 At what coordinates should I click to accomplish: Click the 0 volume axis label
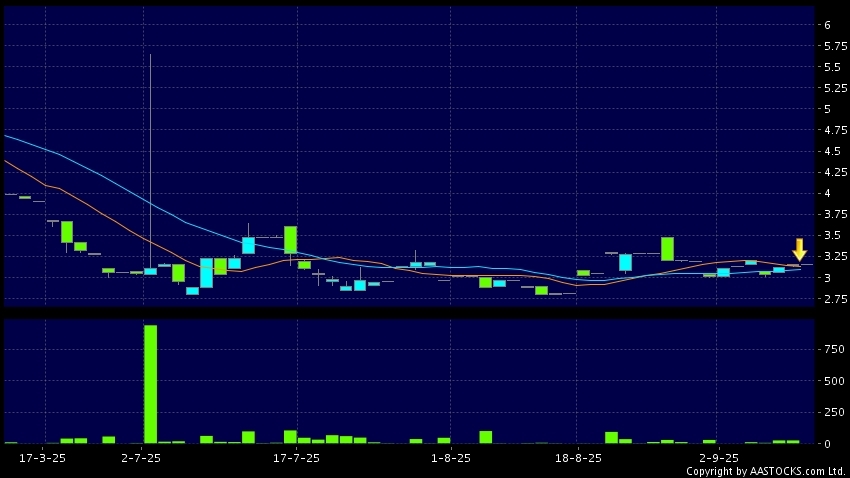coord(827,444)
